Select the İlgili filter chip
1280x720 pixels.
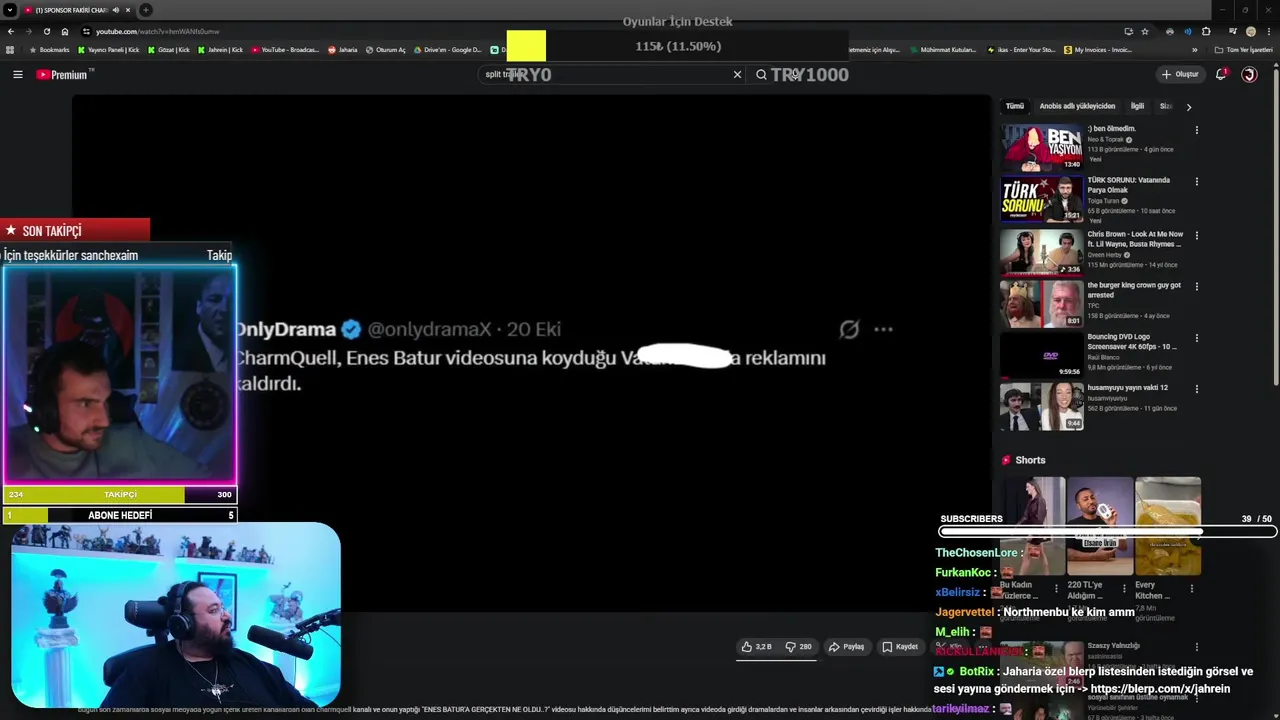pyautogui.click(x=1137, y=106)
